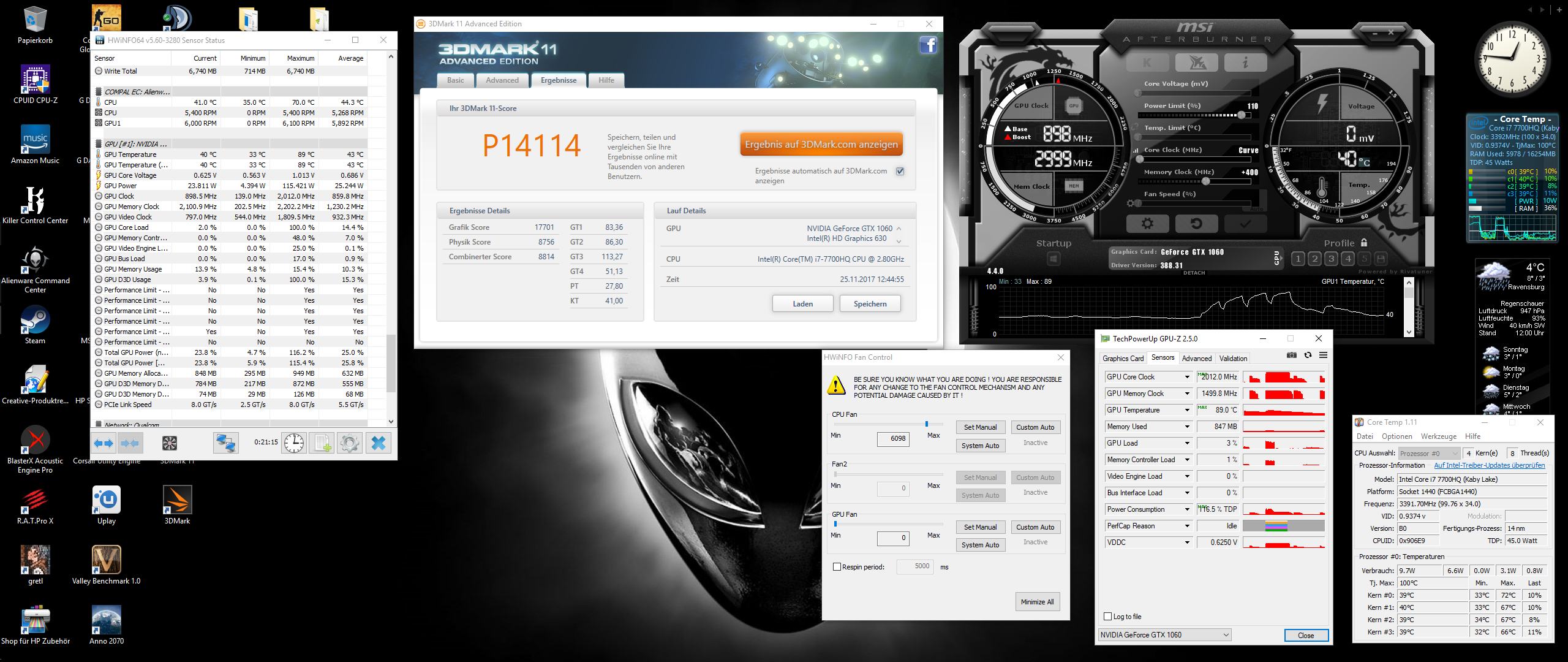Expand 3DMark GPU list down arrow

(899, 241)
